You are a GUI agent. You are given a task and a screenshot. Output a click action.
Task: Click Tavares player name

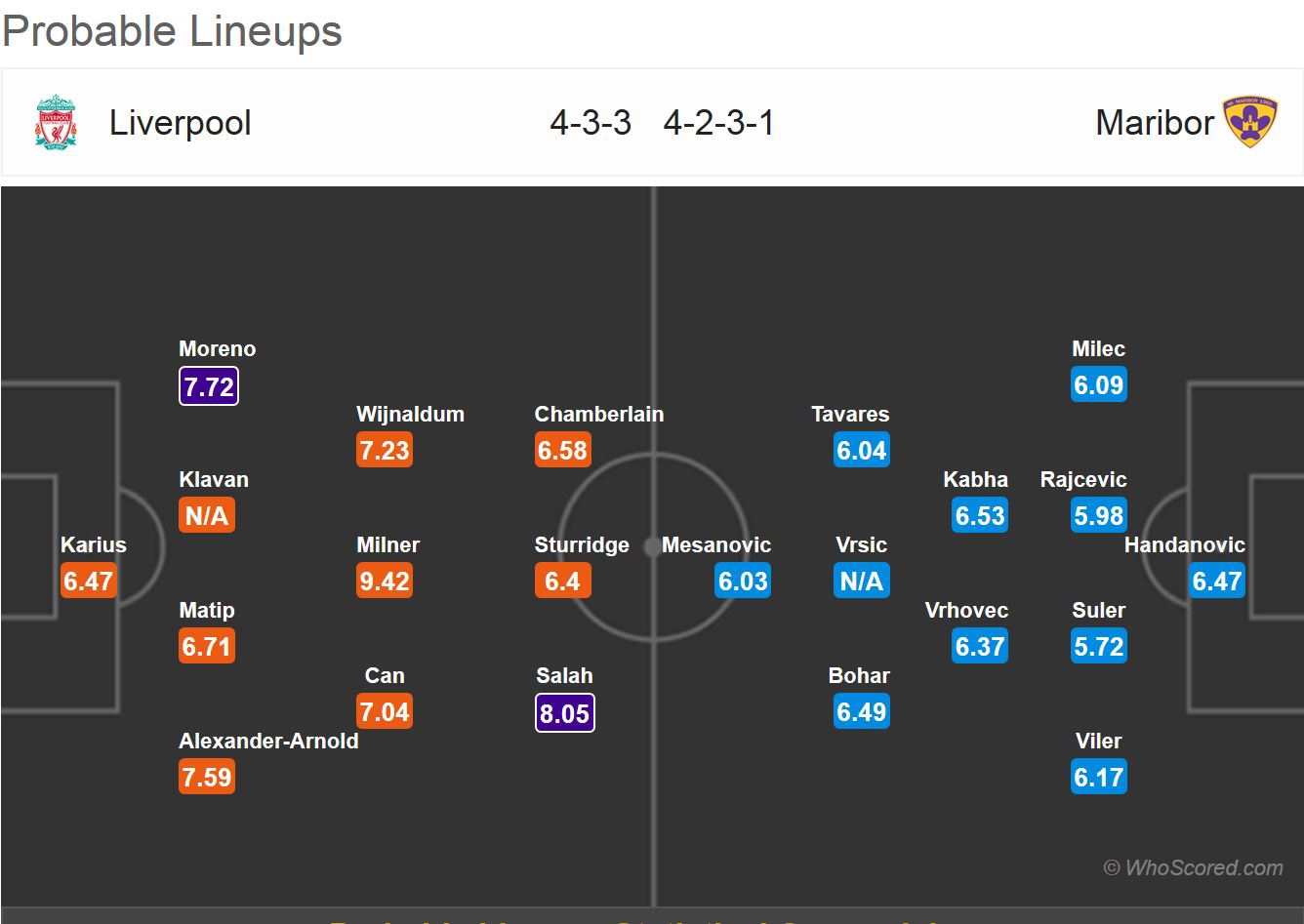click(850, 415)
